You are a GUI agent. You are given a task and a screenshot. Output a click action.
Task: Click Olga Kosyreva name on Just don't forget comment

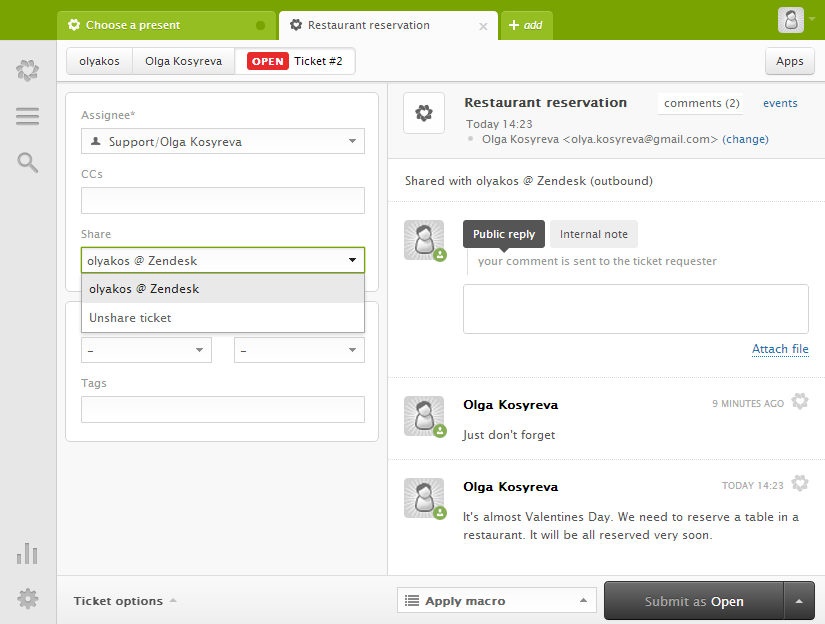[510, 405]
